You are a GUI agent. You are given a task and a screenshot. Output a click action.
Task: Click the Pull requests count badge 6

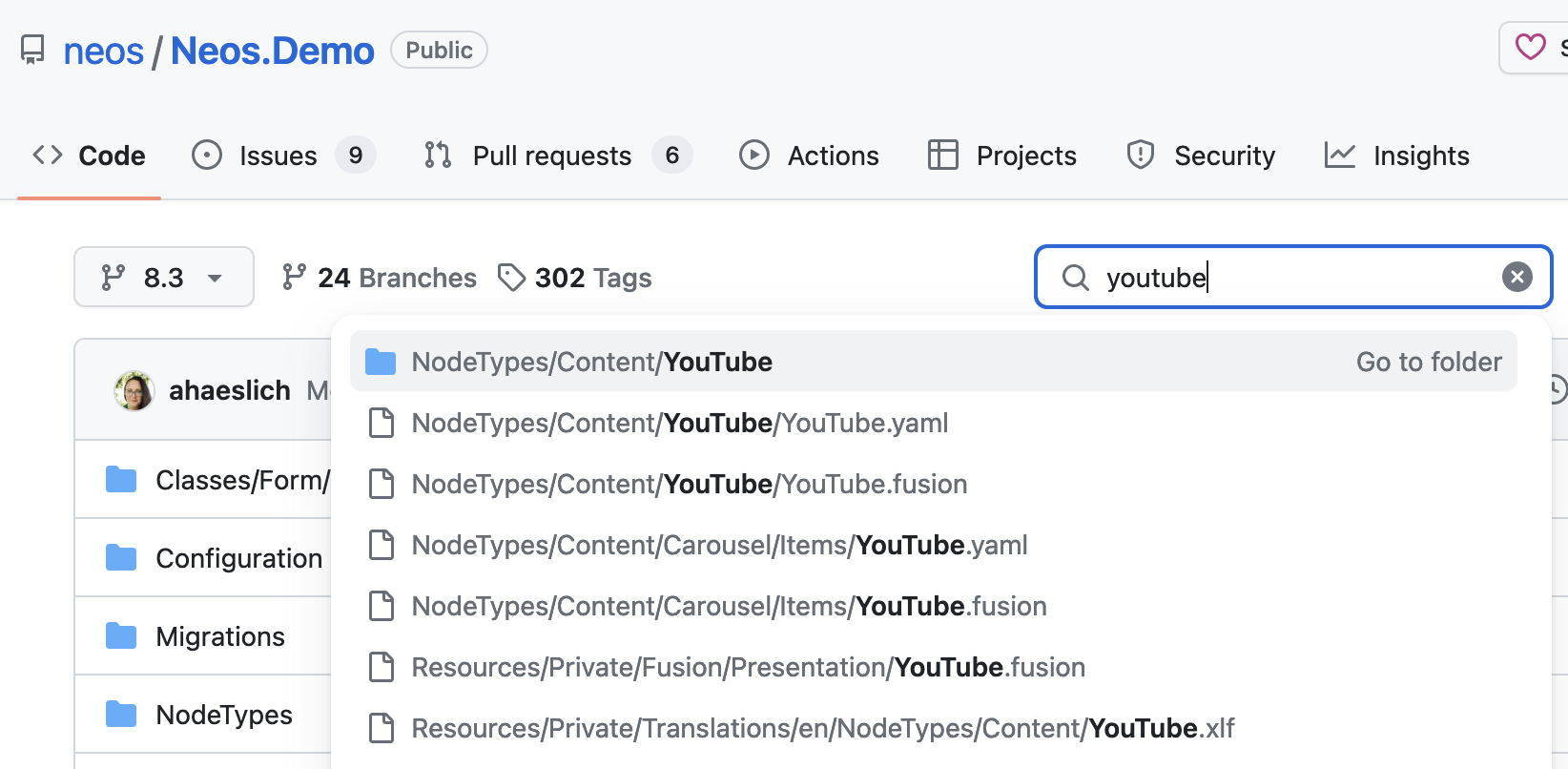tap(671, 156)
